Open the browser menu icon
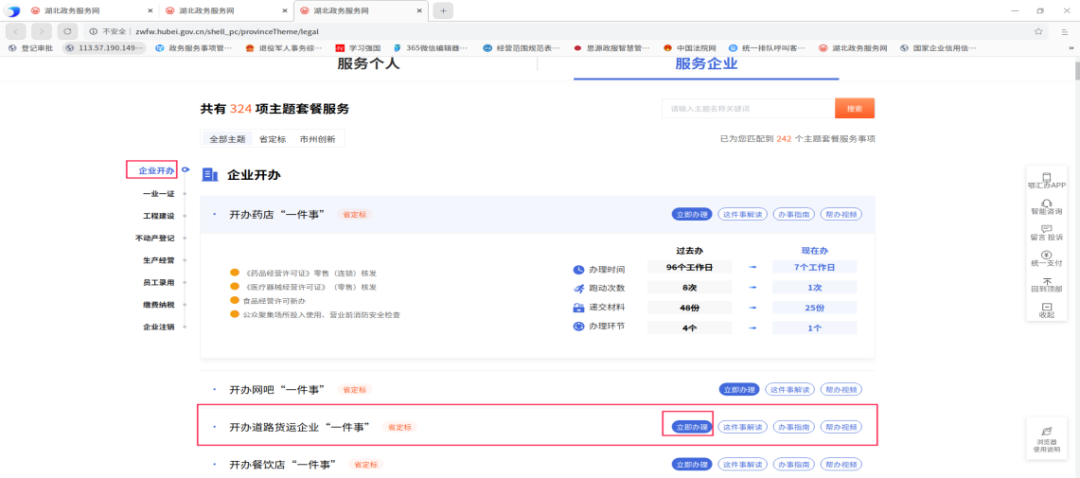The height and width of the screenshot is (478, 1080). point(1065,31)
